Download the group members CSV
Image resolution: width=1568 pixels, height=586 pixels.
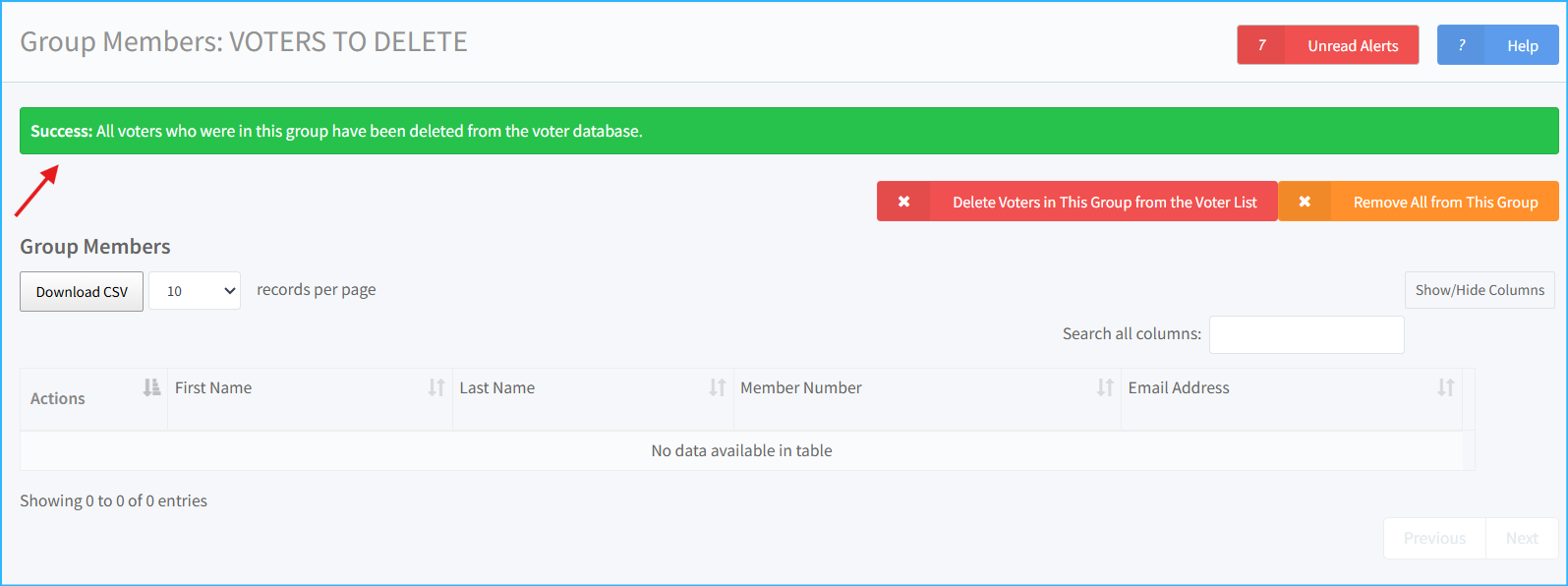click(x=82, y=292)
